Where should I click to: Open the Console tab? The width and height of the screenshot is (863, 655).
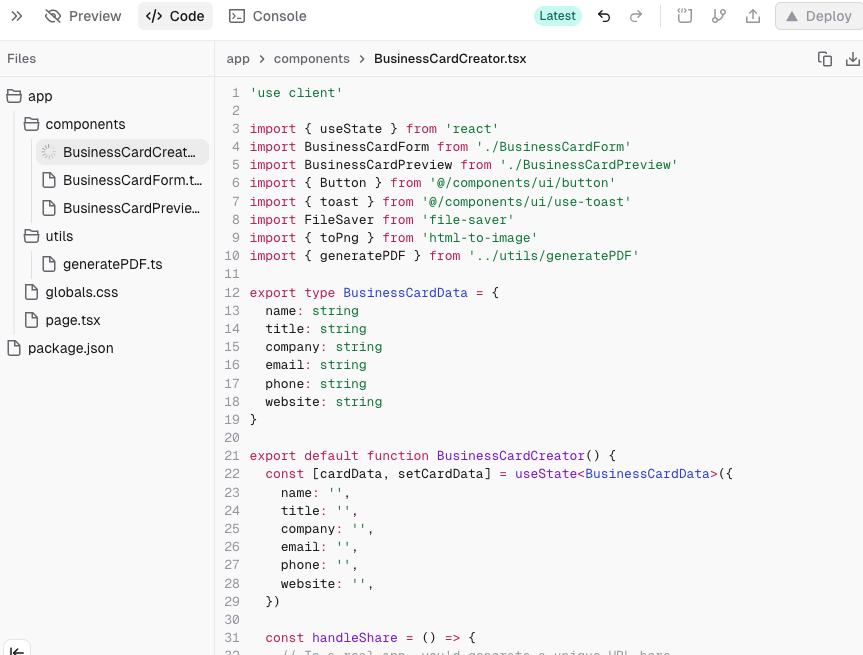point(267,16)
